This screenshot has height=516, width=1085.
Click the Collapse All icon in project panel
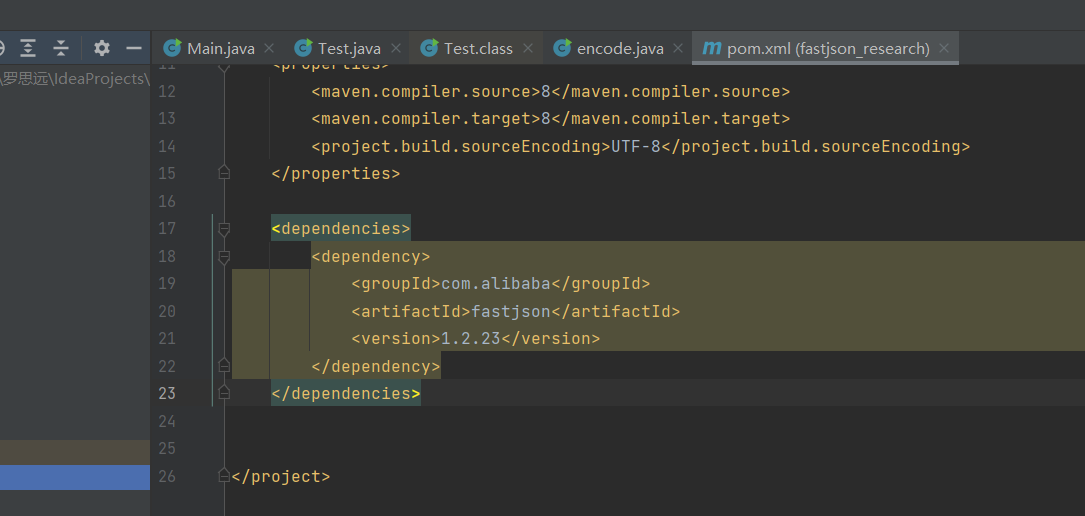(61, 48)
